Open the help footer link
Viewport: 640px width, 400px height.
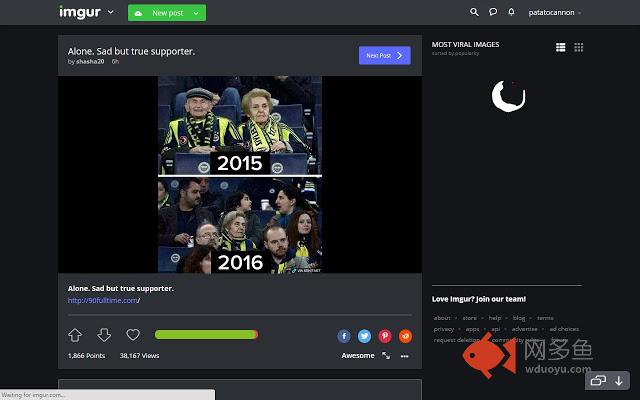point(495,318)
